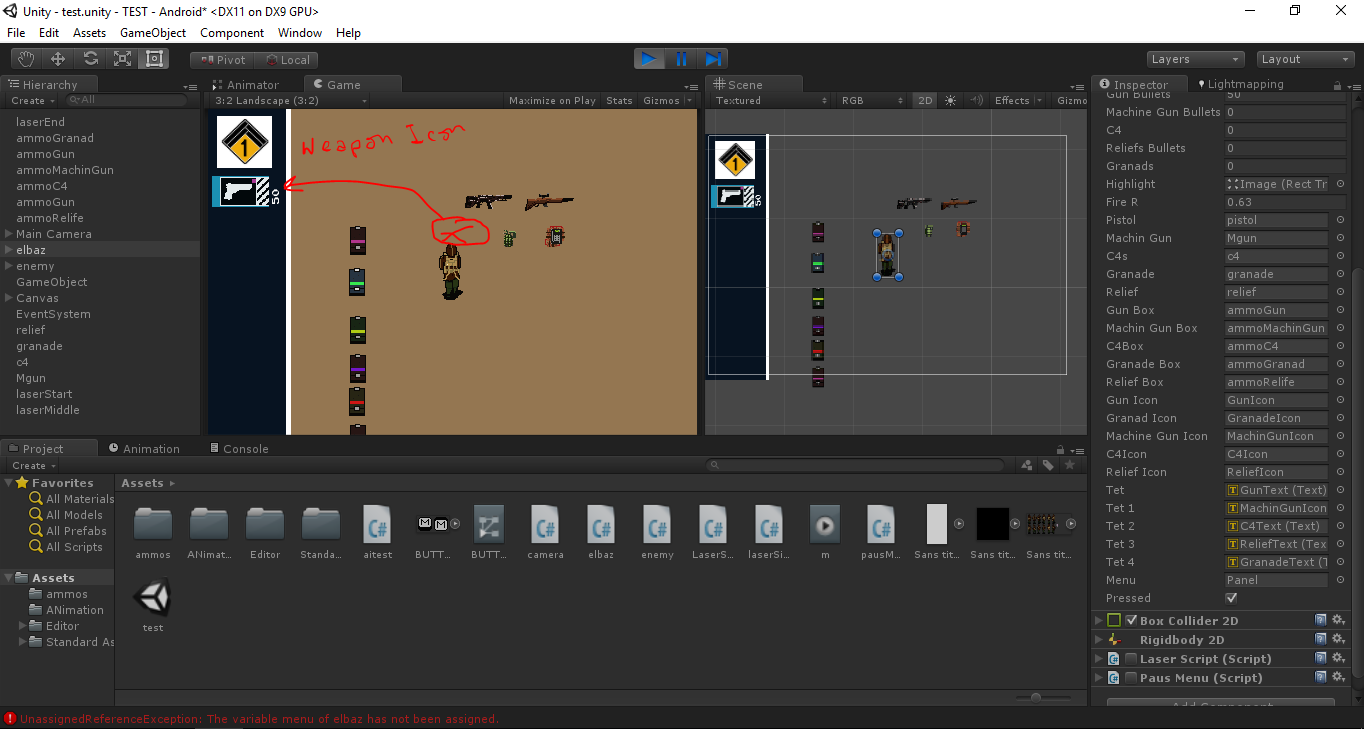Open the Textured draw mode dropdown
The width and height of the screenshot is (1364, 729).
pos(770,101)
